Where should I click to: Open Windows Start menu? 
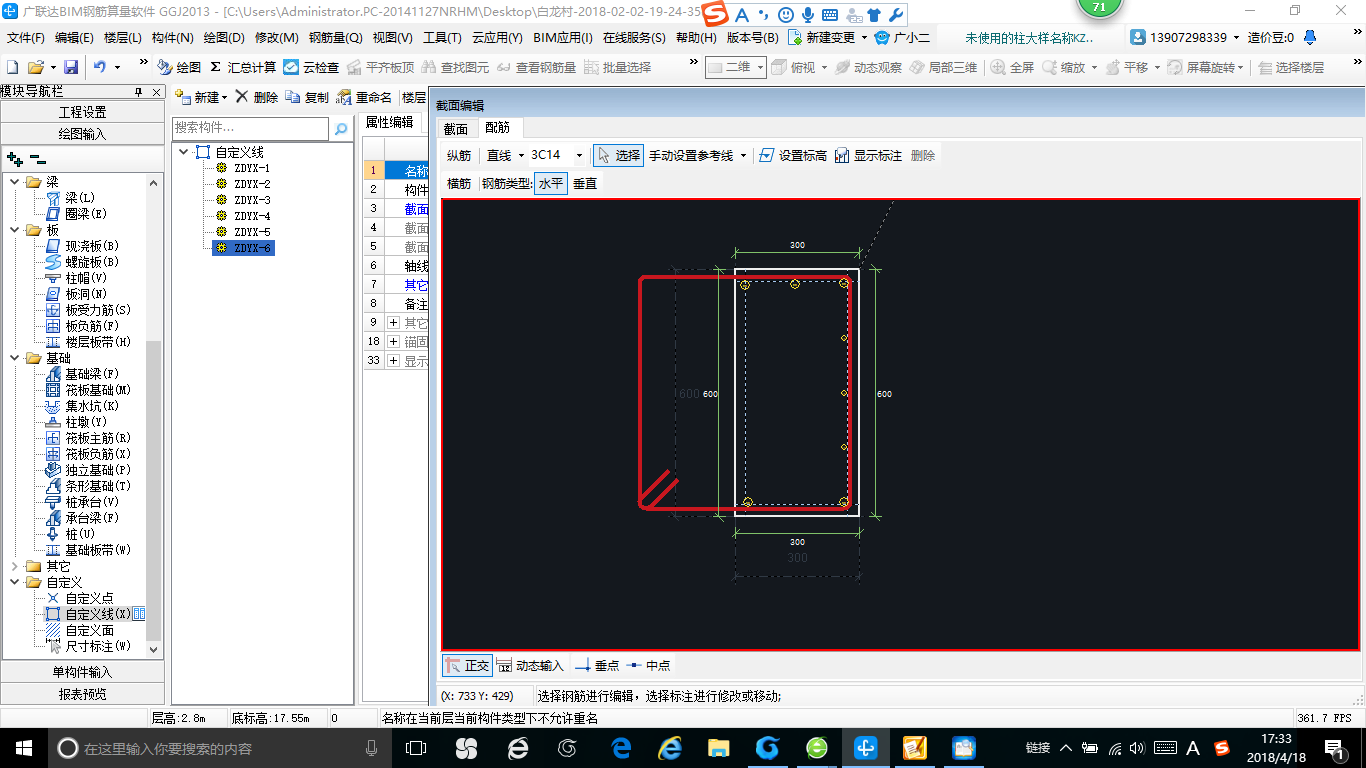pos(22,747)
